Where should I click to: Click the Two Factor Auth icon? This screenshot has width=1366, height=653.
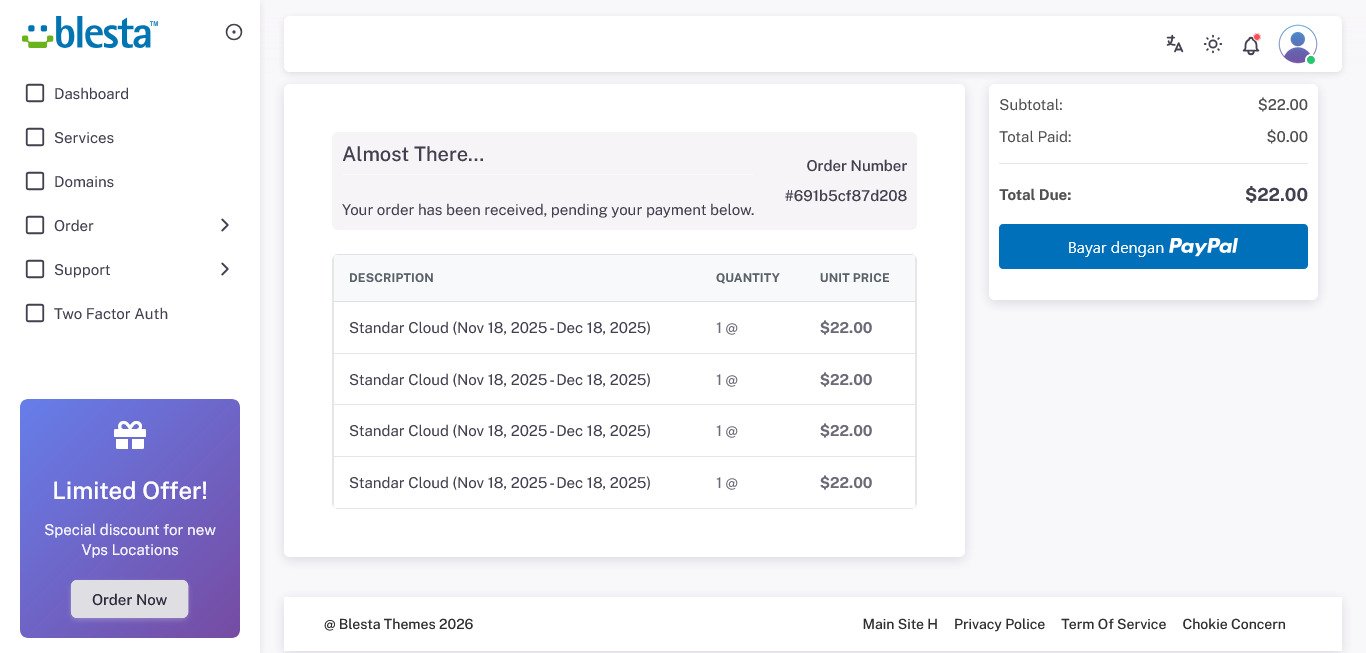click(35, 313)
